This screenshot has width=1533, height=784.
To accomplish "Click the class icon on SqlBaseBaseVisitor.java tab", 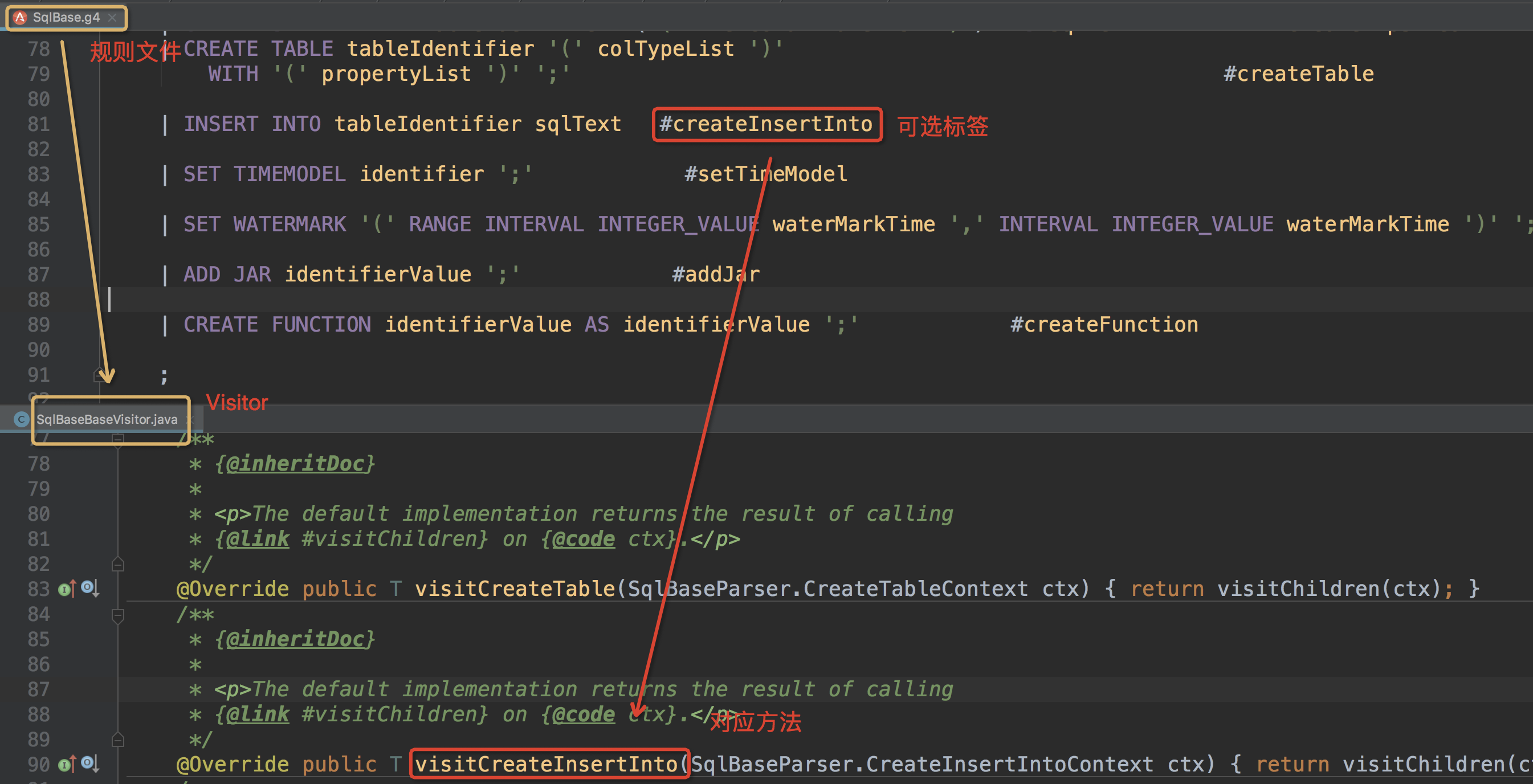I will (22, 419).
